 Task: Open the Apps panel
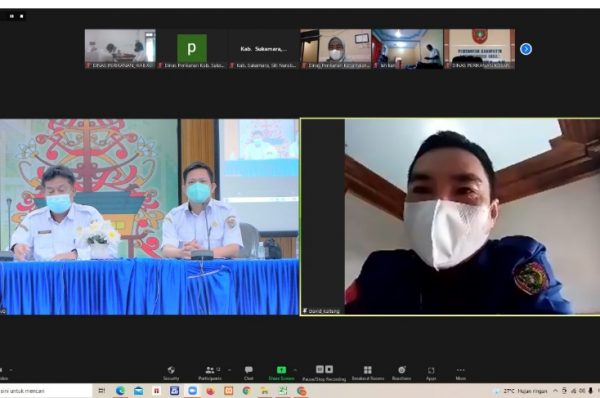(x=431, y=373)
